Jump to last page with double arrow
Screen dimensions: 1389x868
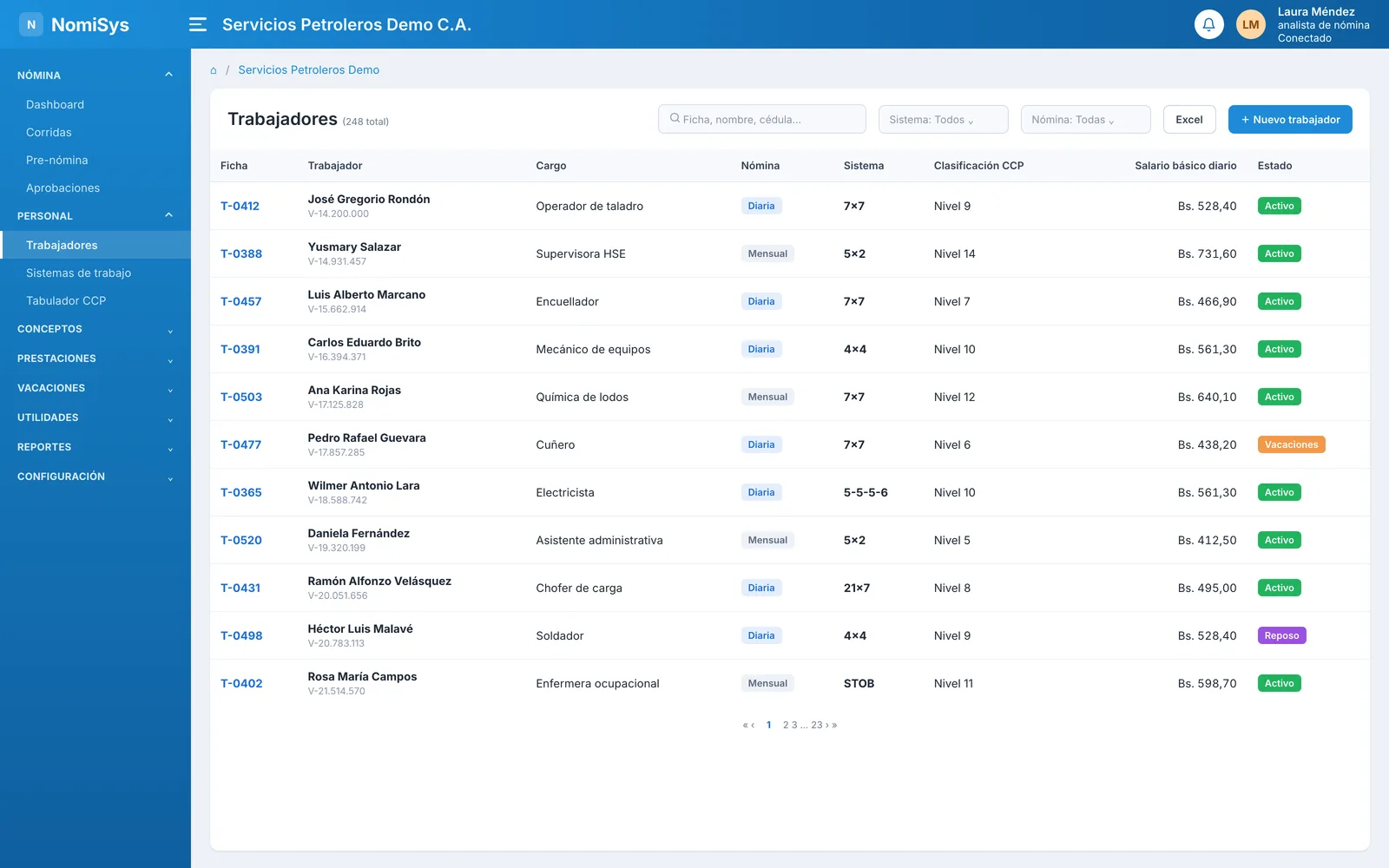point(834,725)
